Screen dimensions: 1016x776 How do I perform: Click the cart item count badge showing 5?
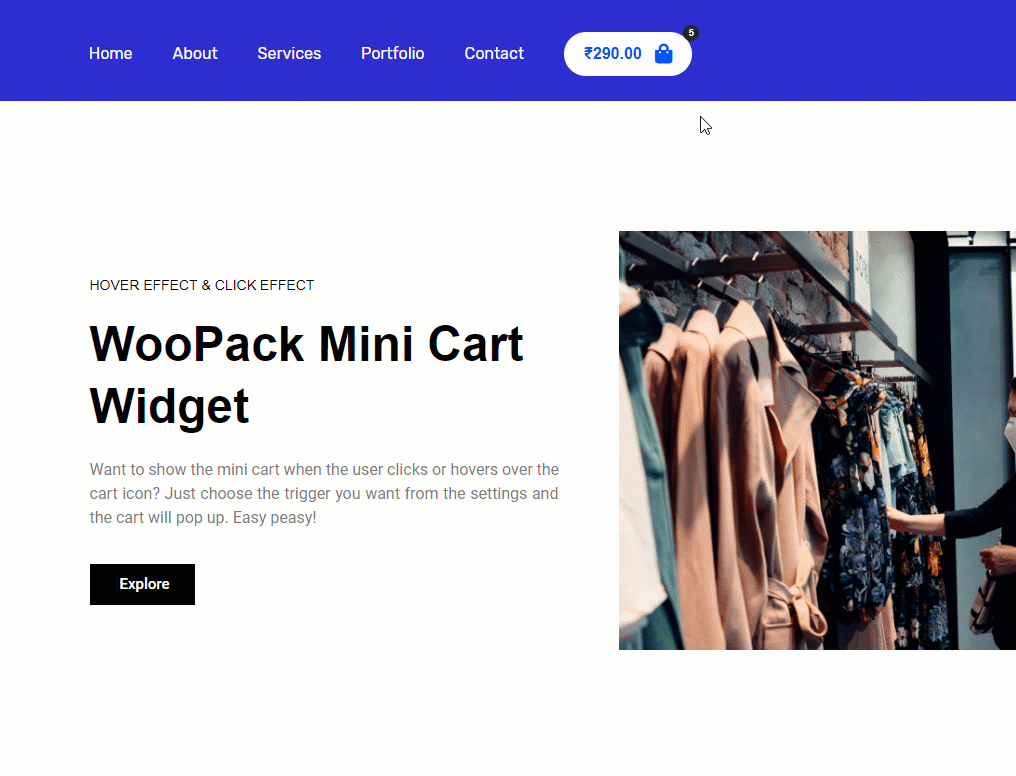(x=691, y=33)
